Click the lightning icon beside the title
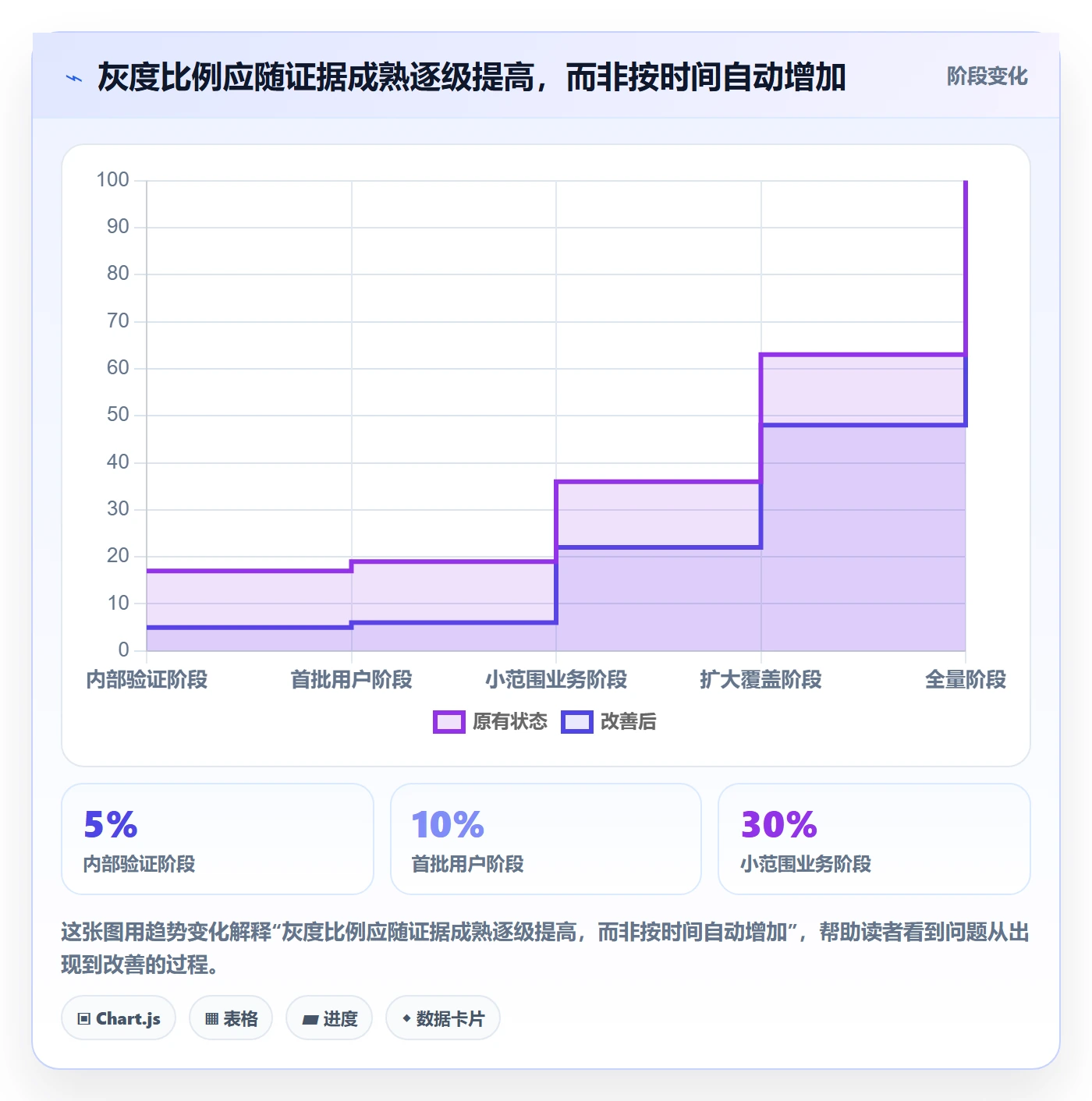Image resolution: width=1092 pixels, height=1101 pixels. pos(74,78)
